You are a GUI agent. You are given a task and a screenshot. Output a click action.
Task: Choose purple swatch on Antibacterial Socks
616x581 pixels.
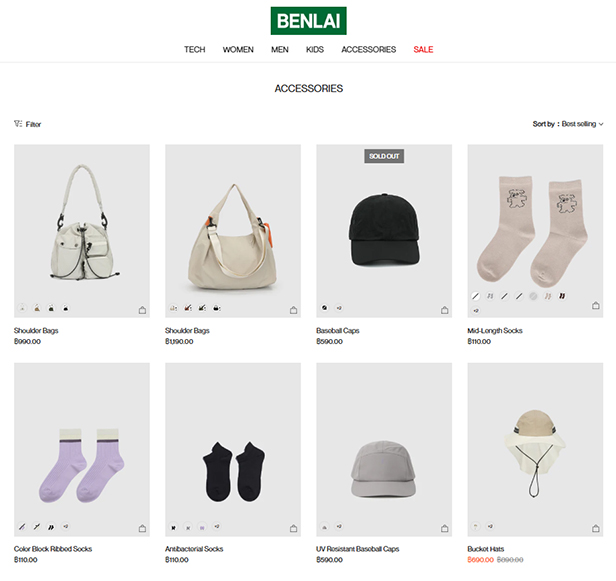point(202,528)
